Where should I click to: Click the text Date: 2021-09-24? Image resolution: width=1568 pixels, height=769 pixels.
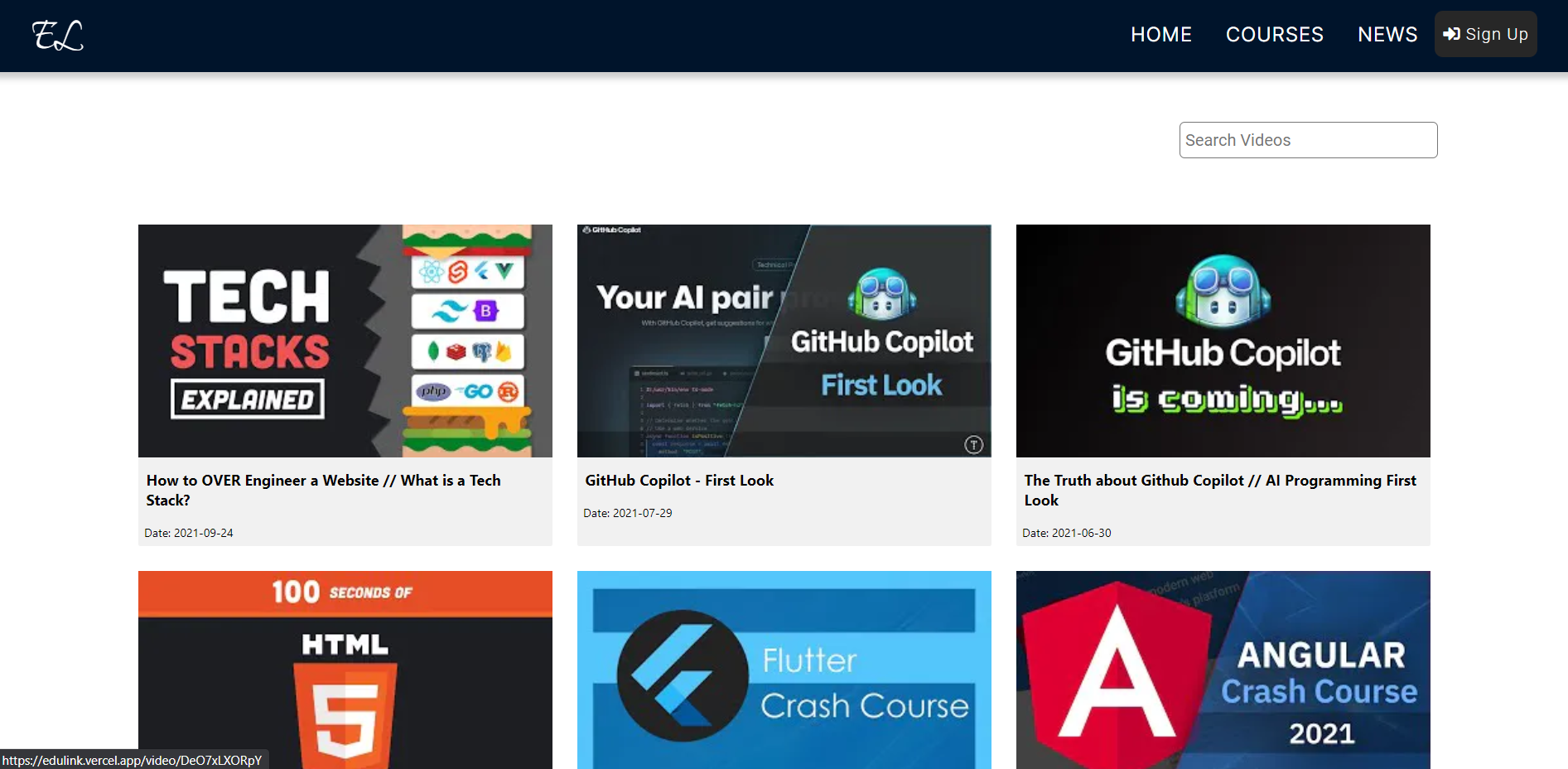[189, 533]
